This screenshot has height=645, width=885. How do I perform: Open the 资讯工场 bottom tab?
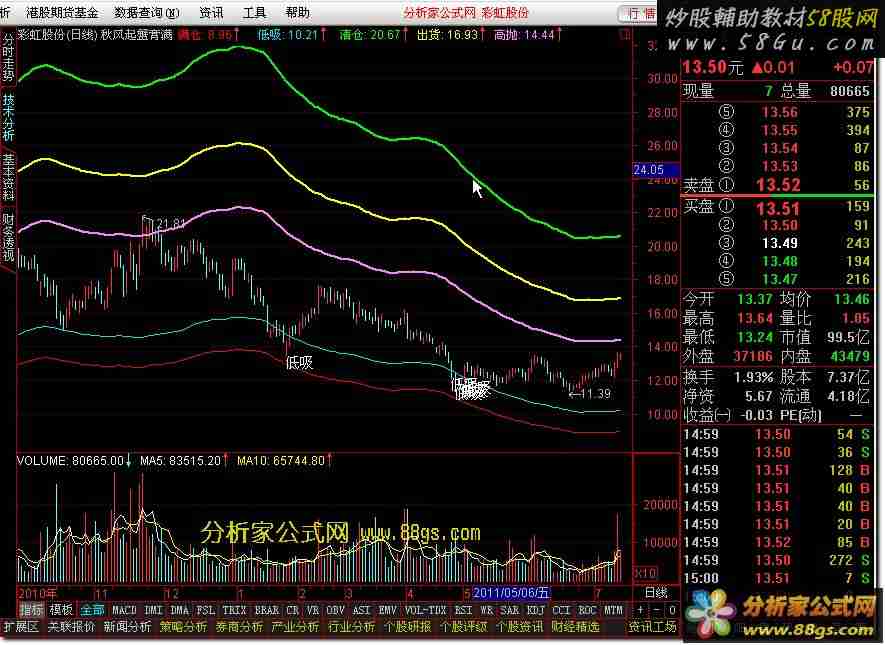click(x=652, y=627)
